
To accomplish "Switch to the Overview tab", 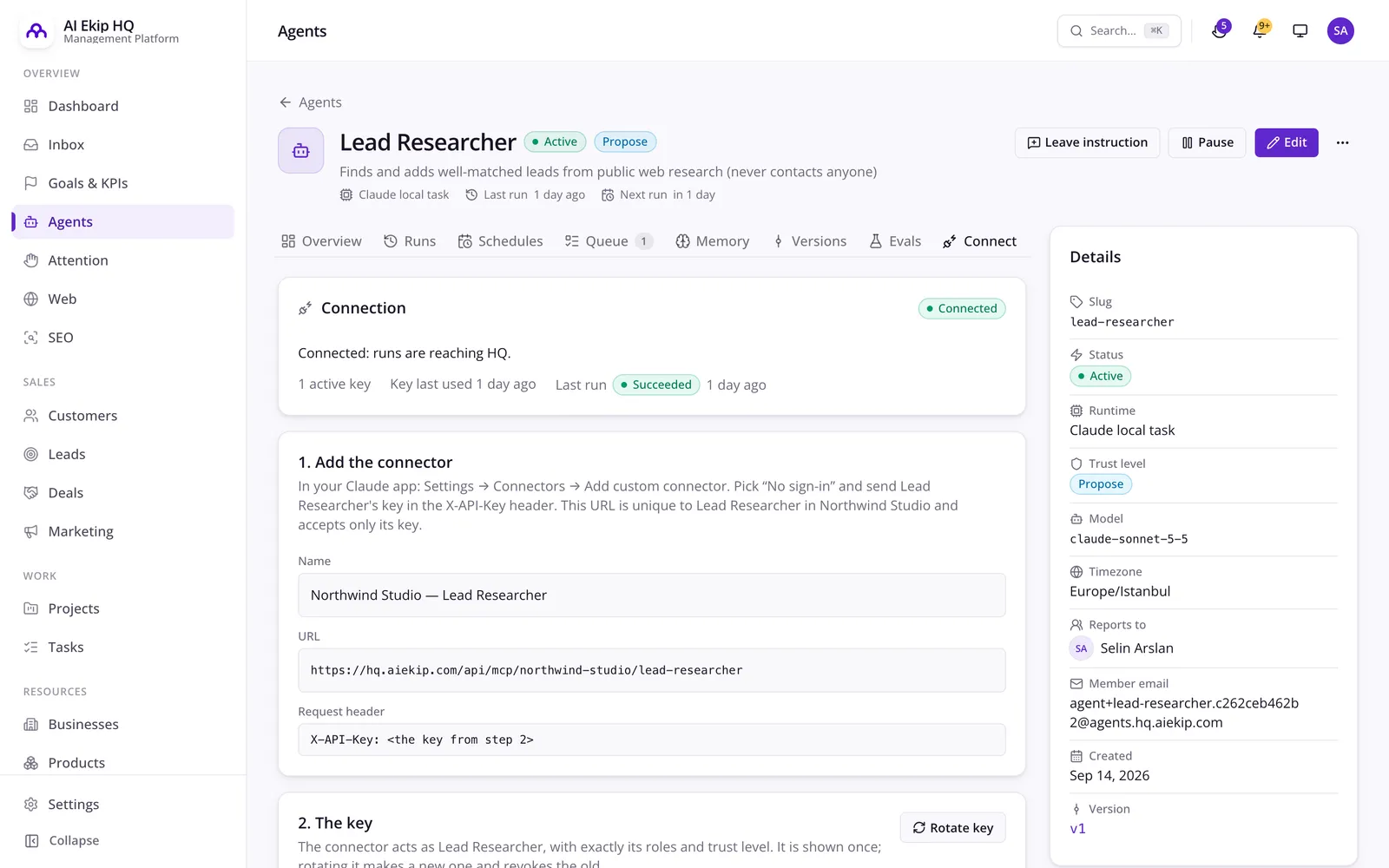I will pos(321,241).
